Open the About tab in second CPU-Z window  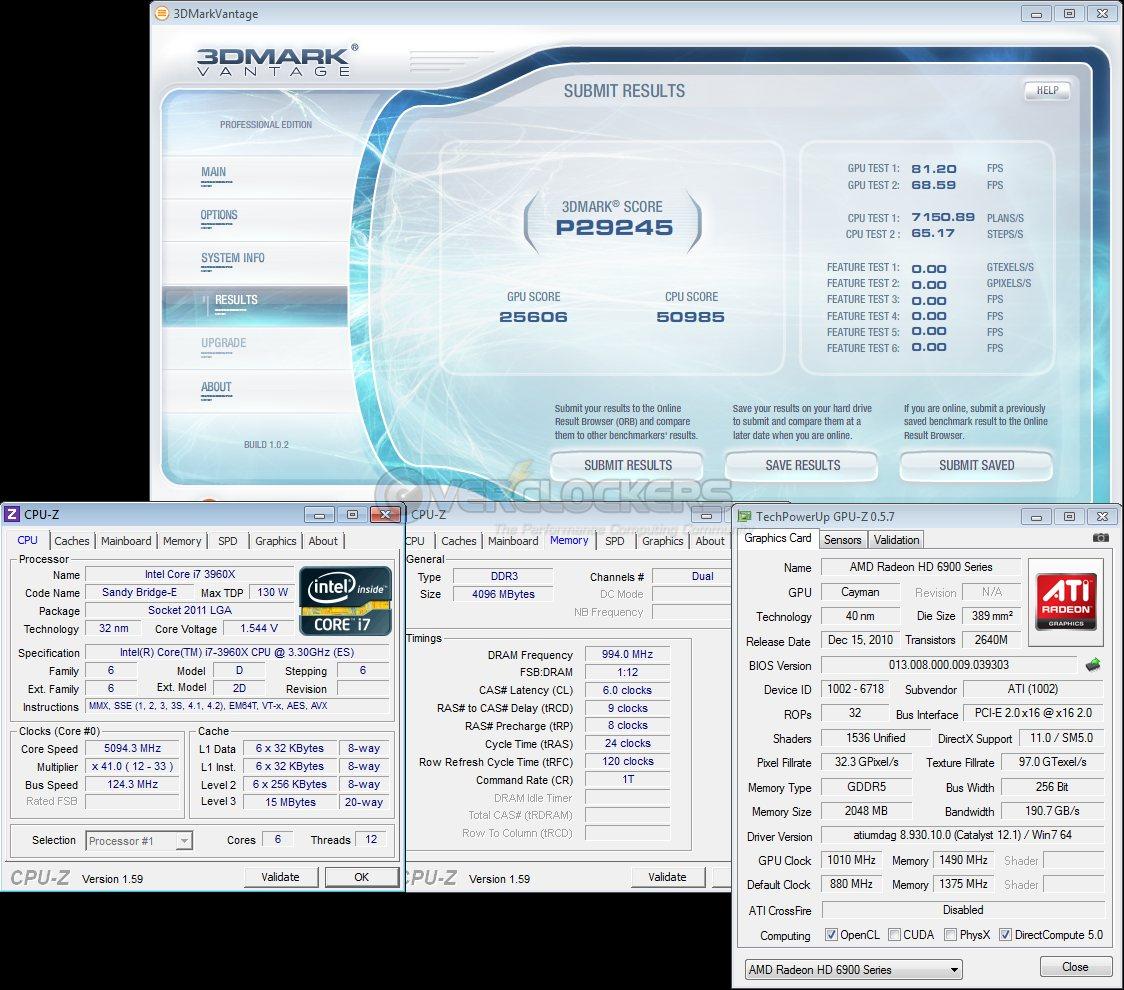(710, 541)
